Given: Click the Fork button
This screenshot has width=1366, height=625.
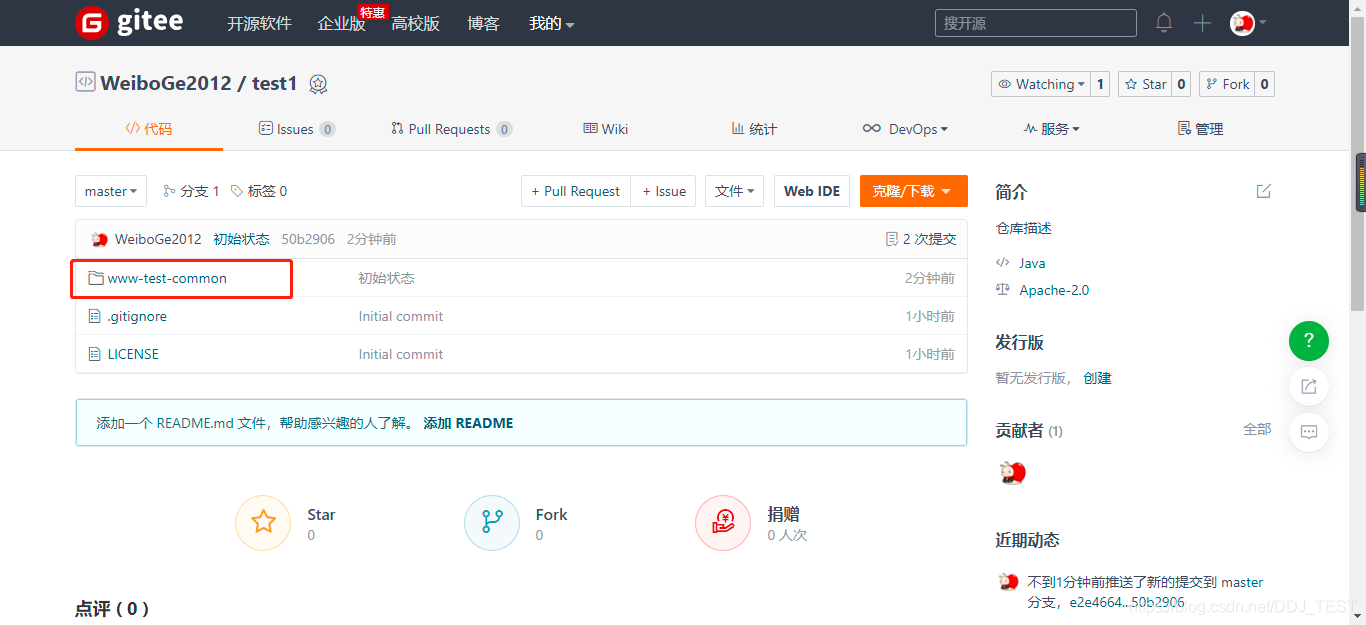Looking at the screenshot, I should tap(1228, 84).
